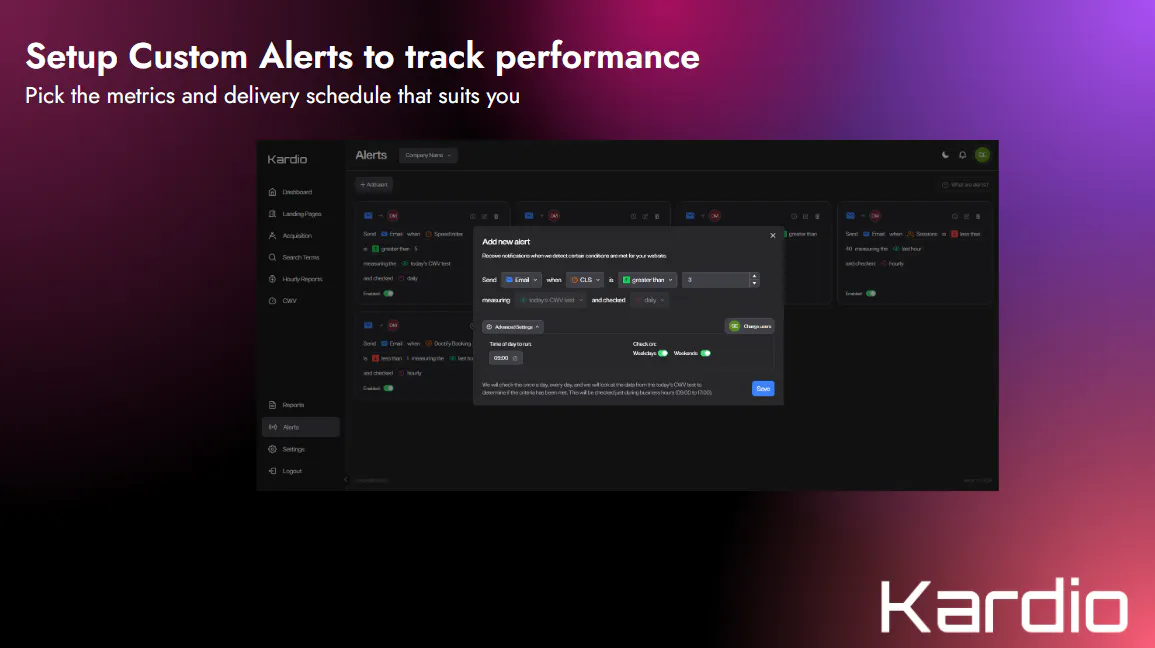Click the Kardio logo in the app sidebar
The image size is (1155, 648).
(287, 159)
